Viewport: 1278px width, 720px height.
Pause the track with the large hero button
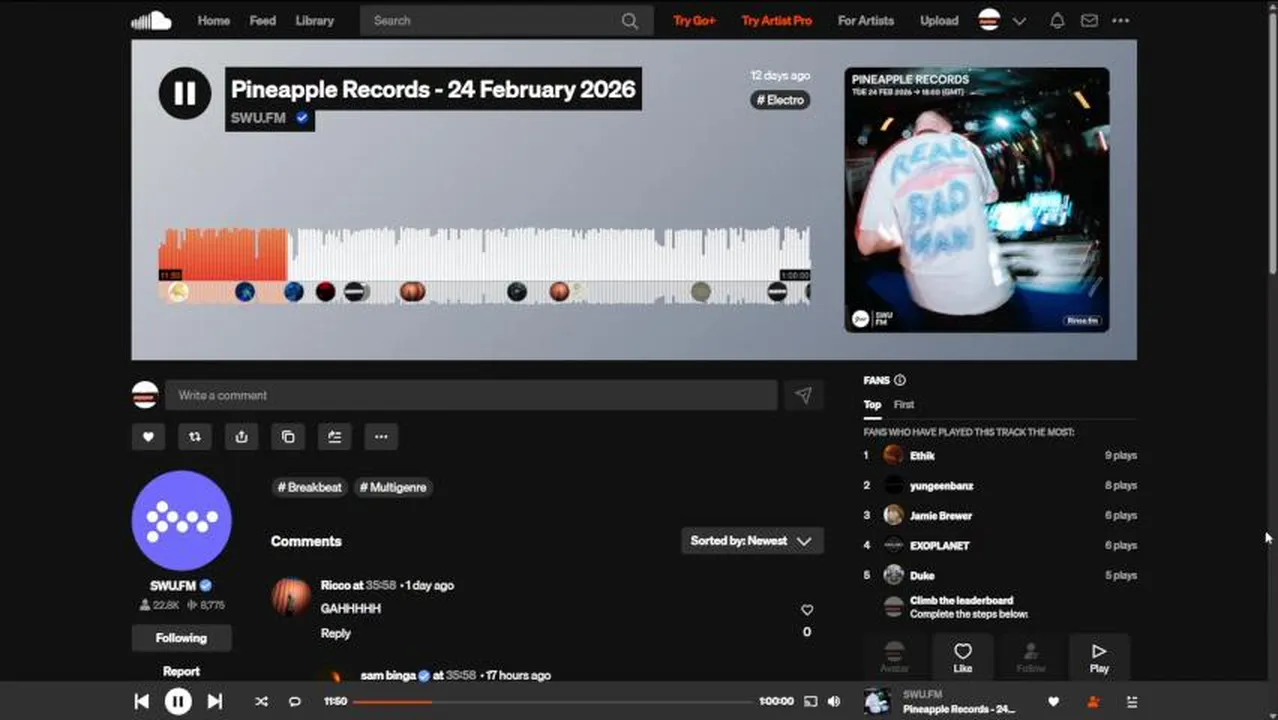[185, 93]
